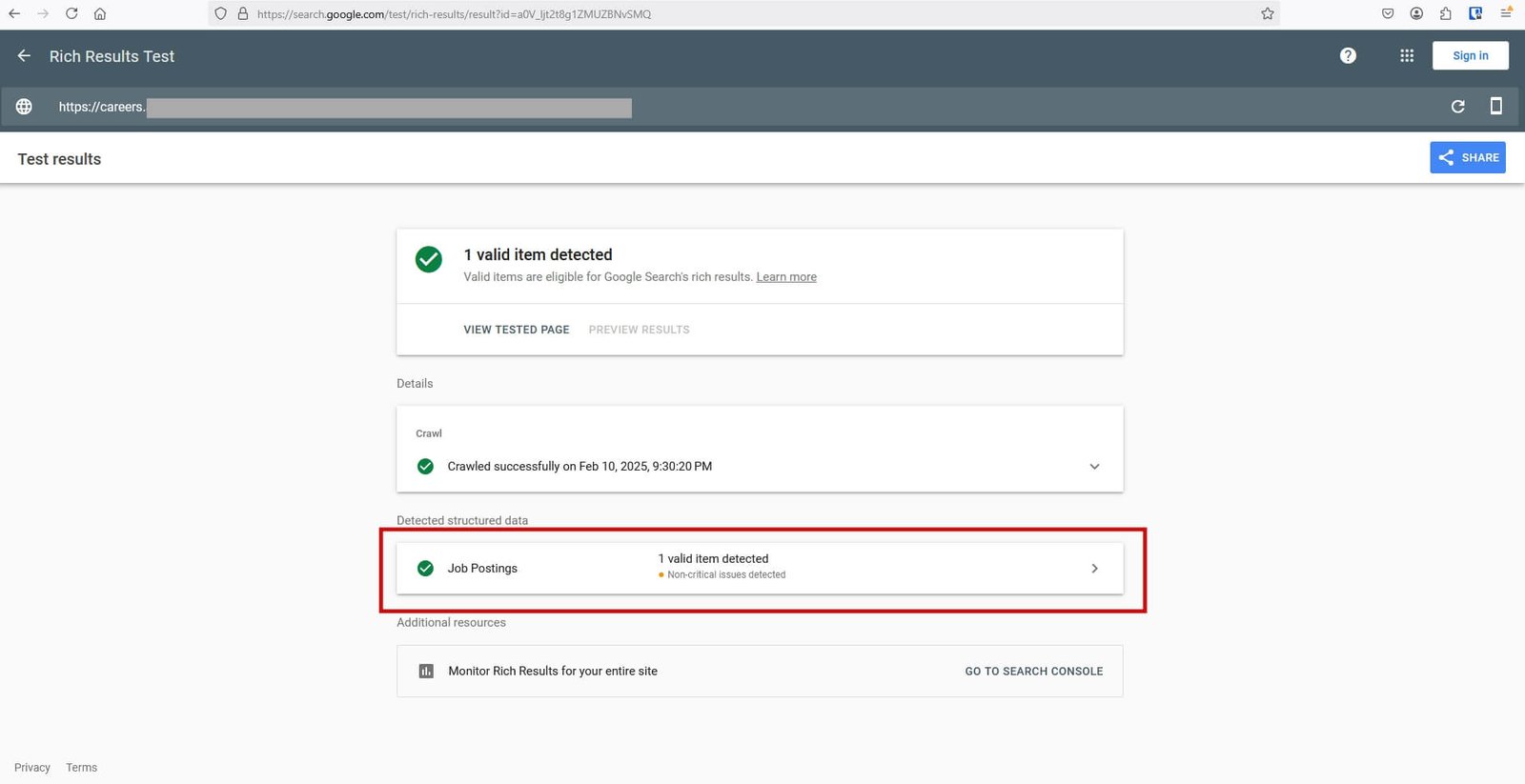This screenshot has width=1525, height=784.
Task: Click the bar chart monitor icon
Action: point(426,672)
